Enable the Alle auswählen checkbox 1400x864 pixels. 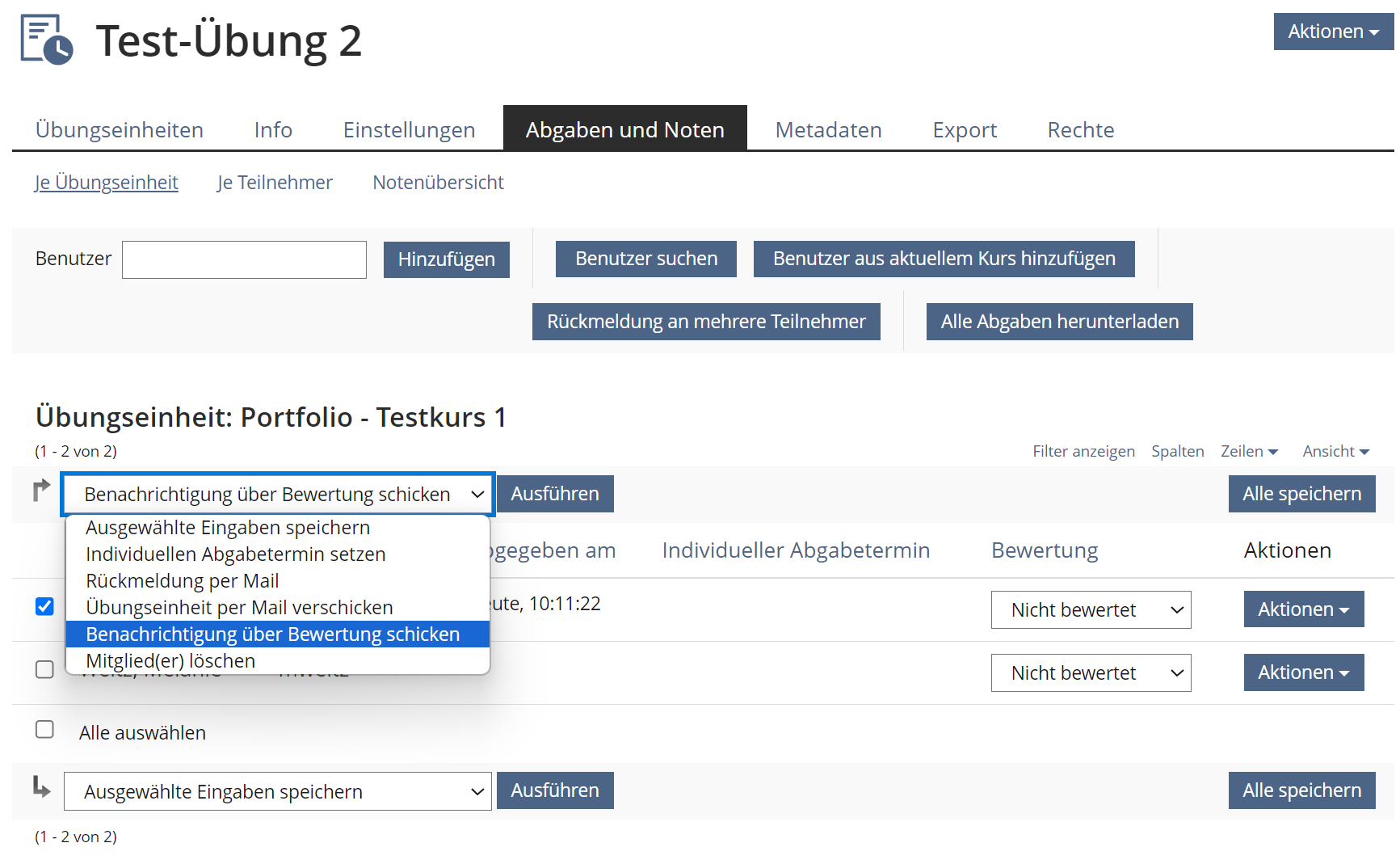[x=45, y=730]
